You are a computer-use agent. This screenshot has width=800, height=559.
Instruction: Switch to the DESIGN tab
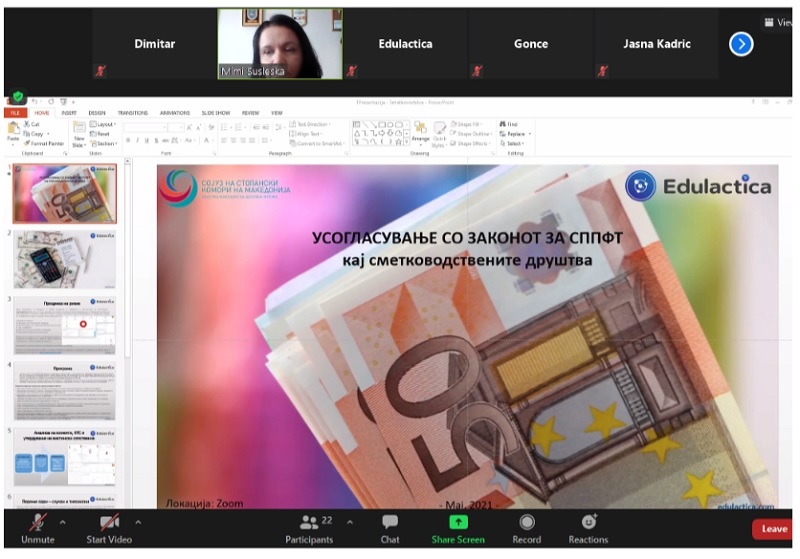tap(97, 113)
